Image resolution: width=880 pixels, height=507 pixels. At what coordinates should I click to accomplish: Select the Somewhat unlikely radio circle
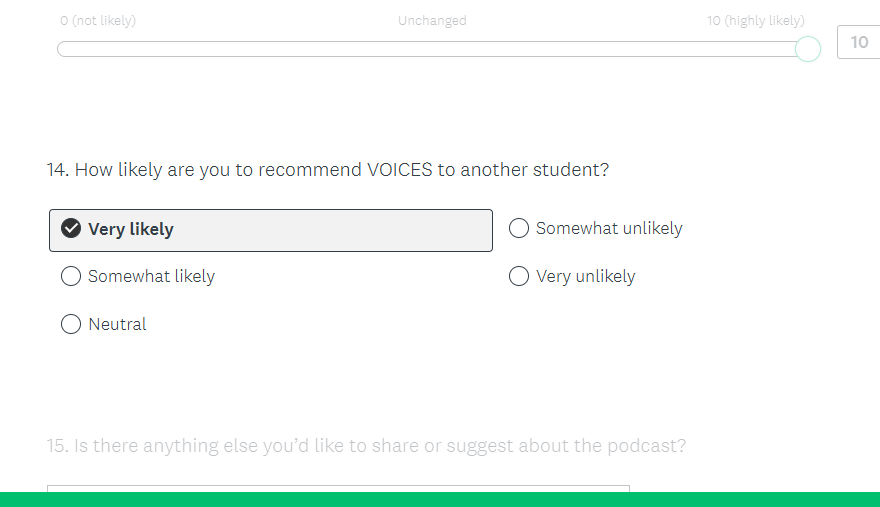tap(519, 229)
